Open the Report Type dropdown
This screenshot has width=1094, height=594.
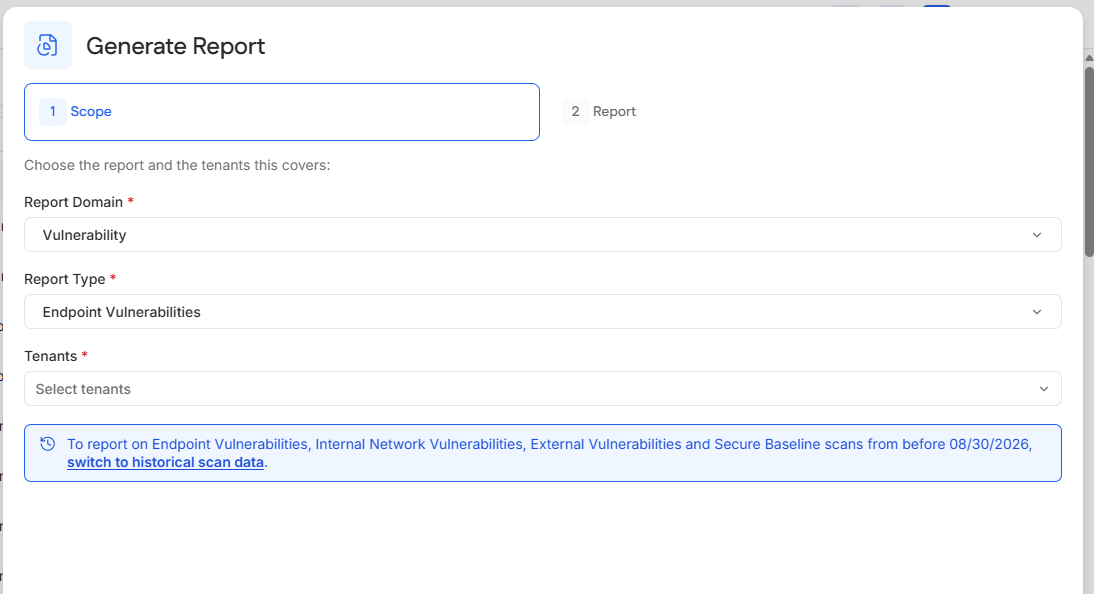(543, 311)
